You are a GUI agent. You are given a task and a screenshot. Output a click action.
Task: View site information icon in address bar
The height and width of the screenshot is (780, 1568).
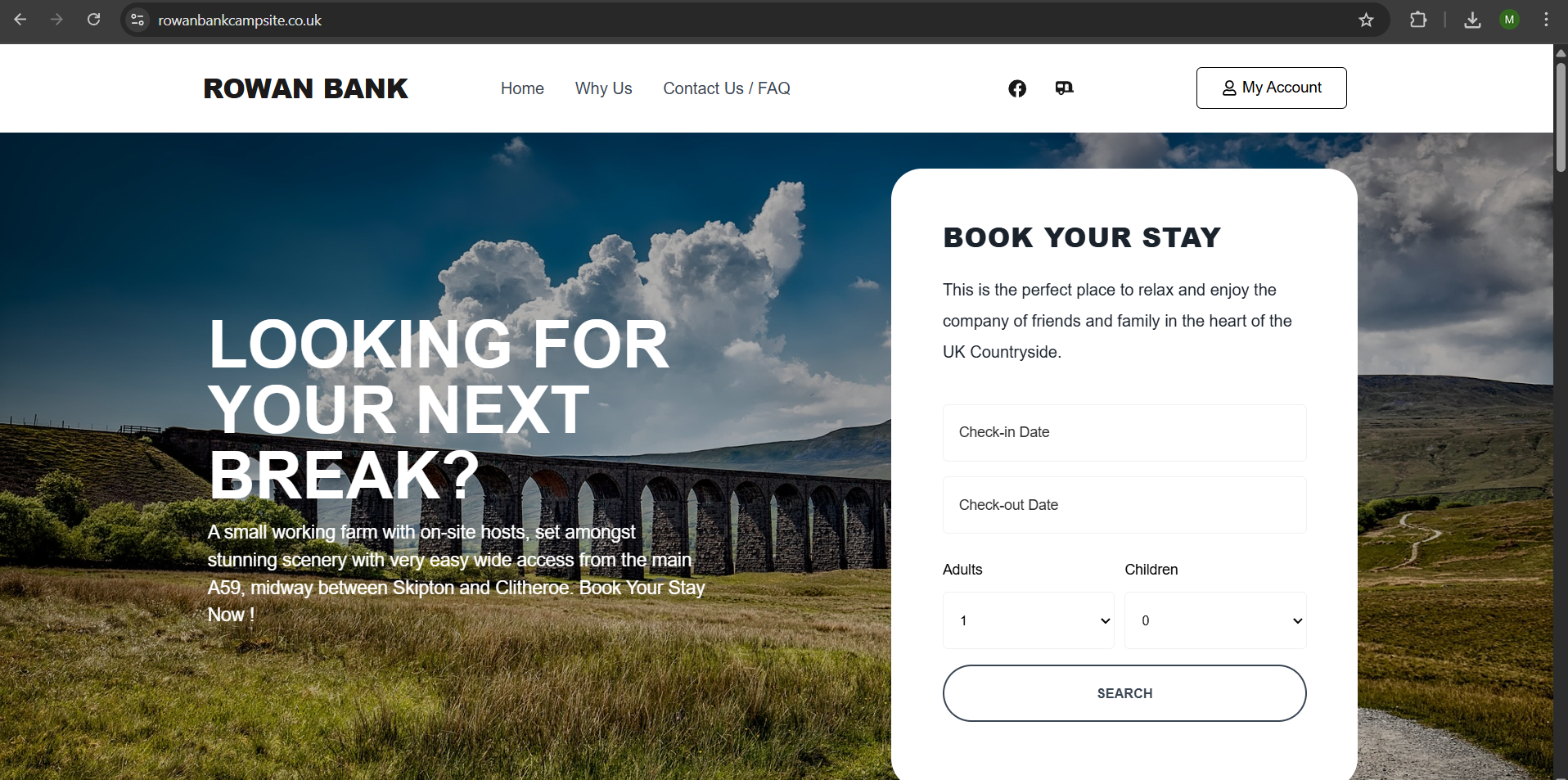[137, 20]
